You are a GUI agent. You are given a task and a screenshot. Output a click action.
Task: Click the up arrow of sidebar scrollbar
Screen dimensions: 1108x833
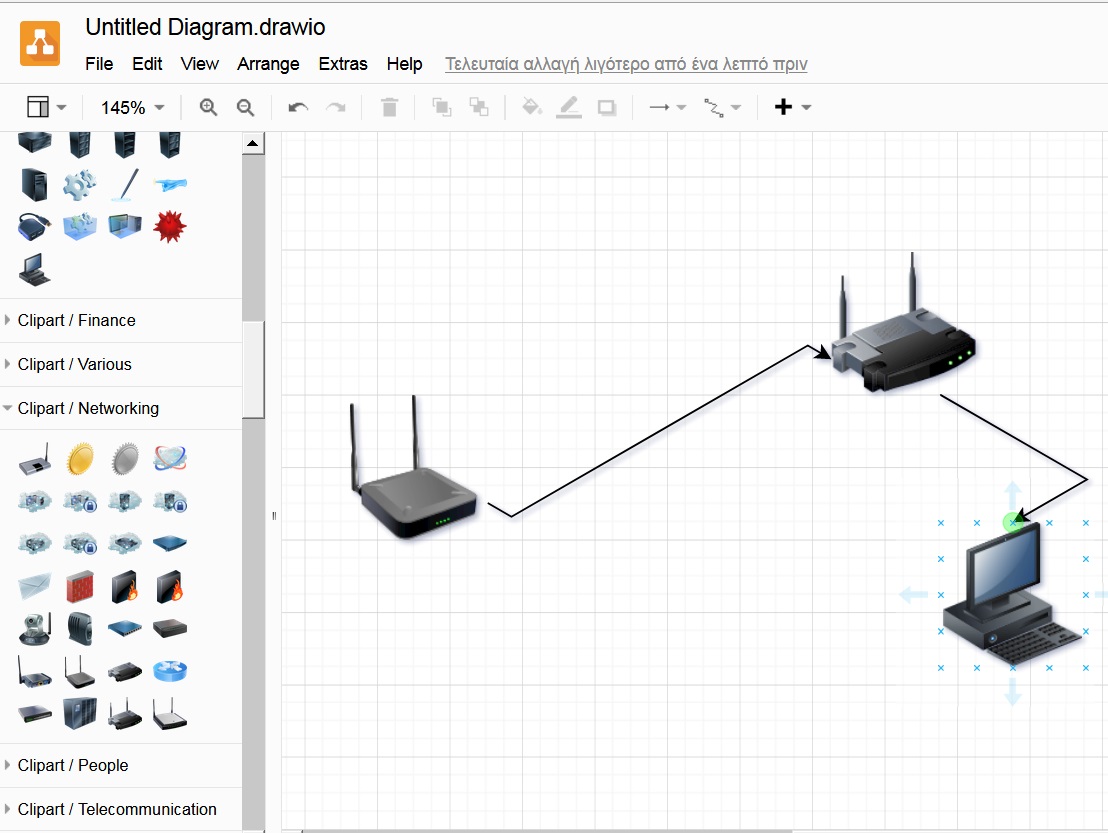tap(253, 144)
